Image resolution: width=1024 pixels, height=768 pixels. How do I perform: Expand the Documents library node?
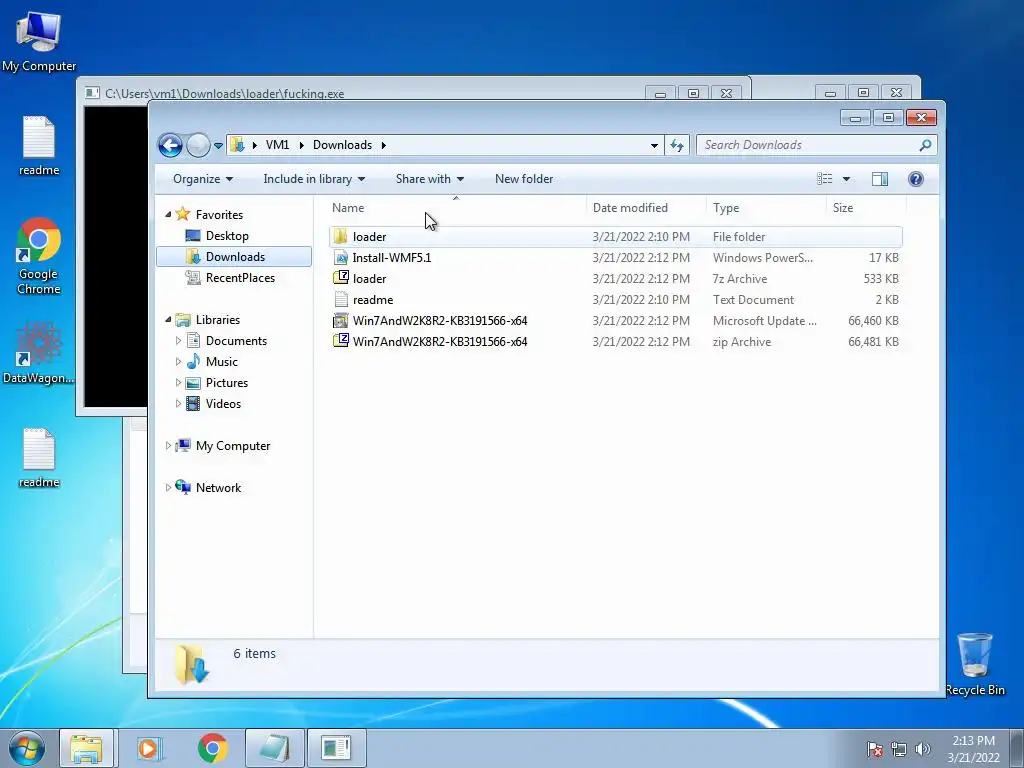click(178, 340)
